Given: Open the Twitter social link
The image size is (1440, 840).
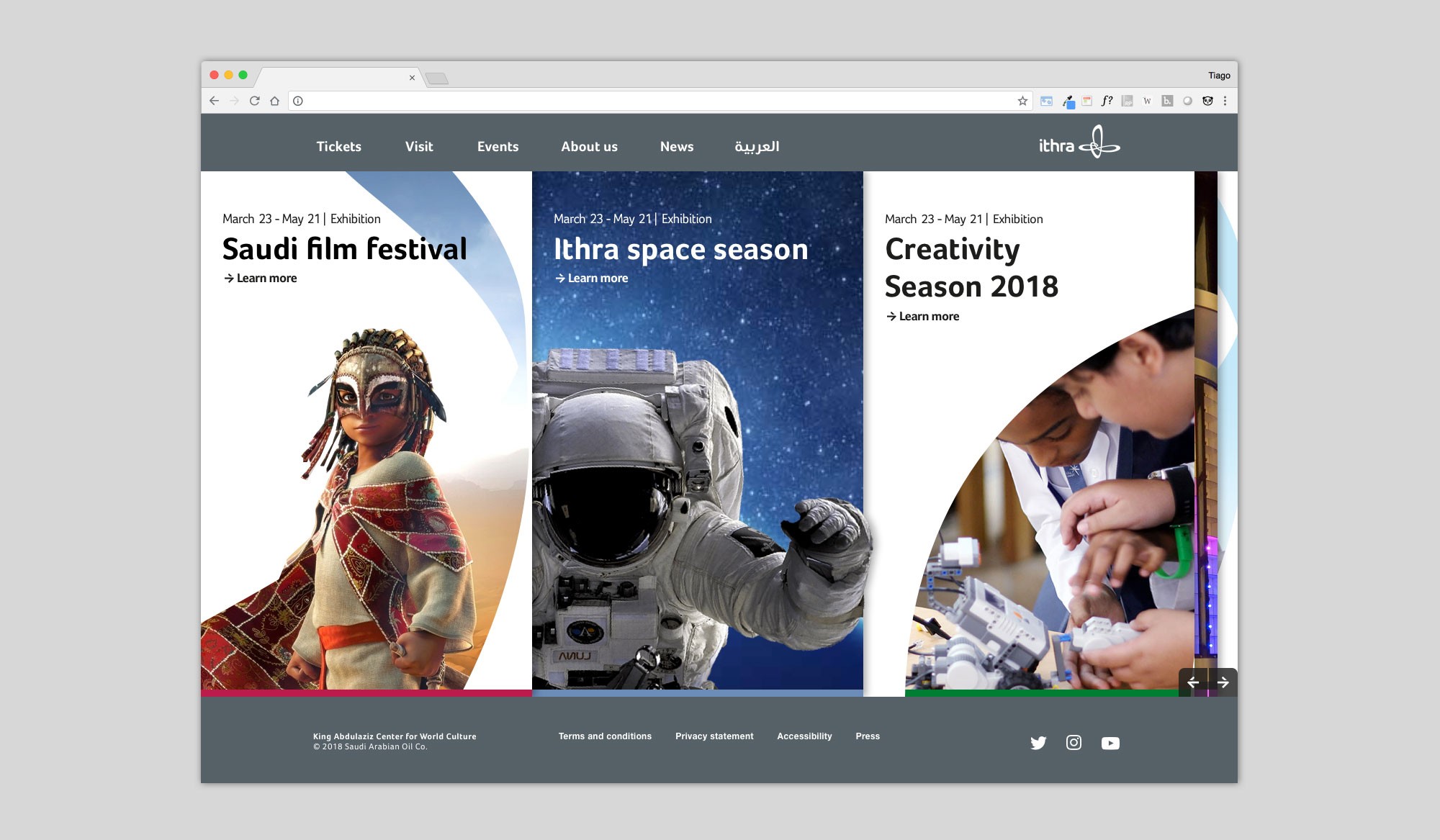Looking at the screenshot, I should 1038,743.
